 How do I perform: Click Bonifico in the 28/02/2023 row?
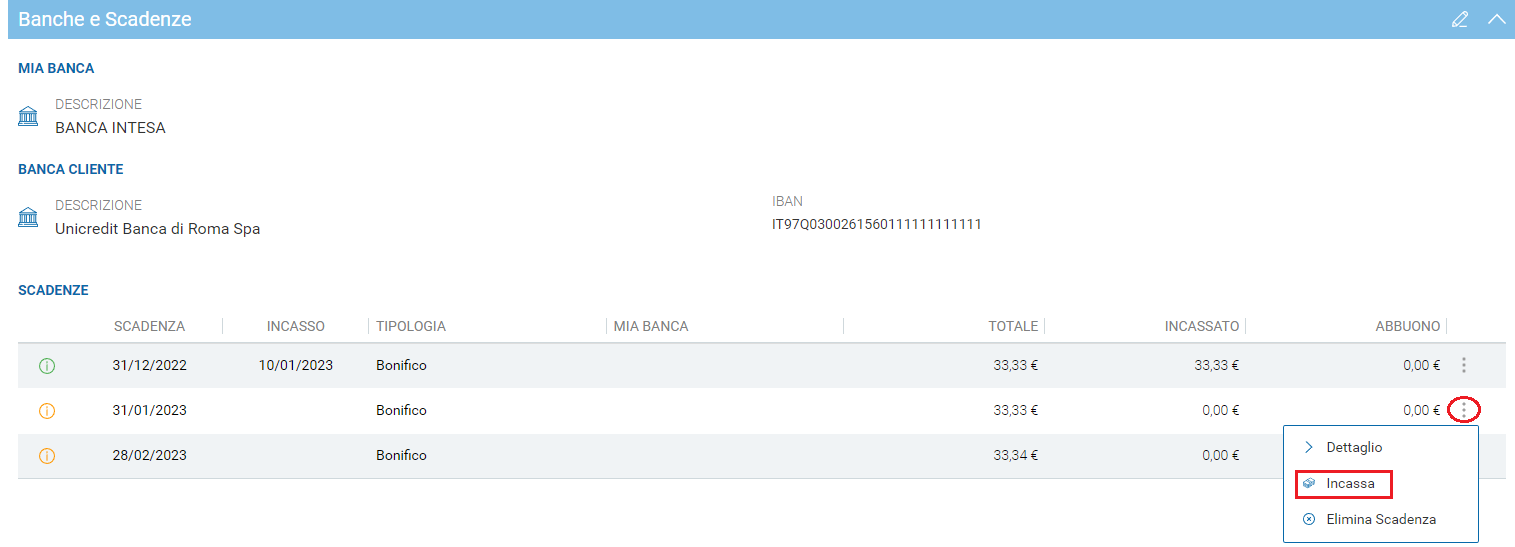(x=401, y=455)
